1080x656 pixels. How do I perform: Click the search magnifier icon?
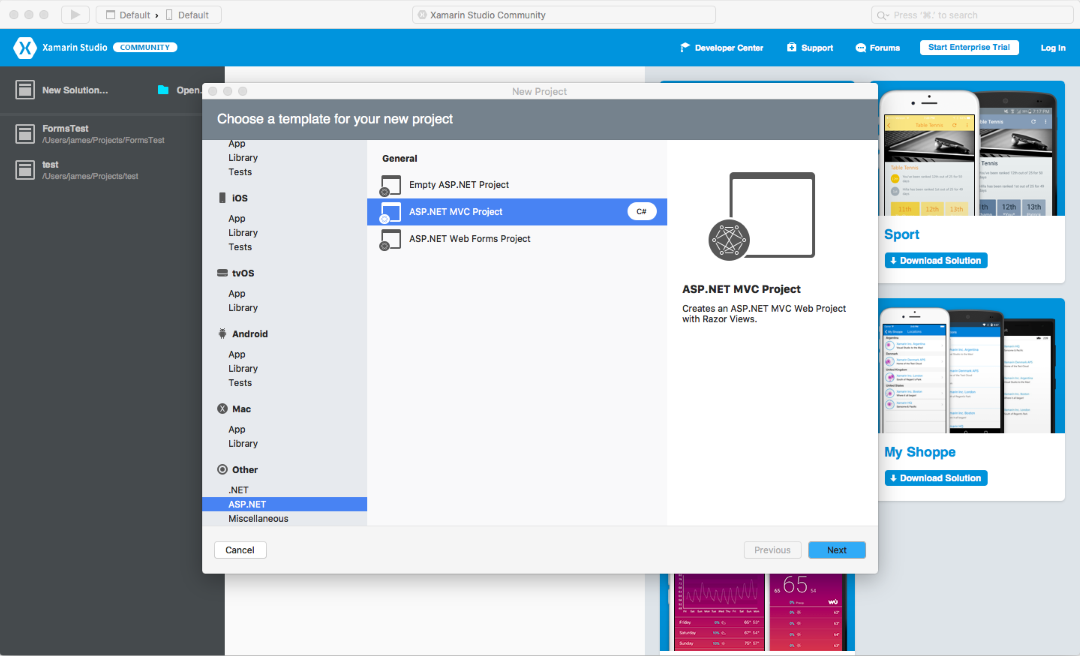click(x=882, y=15)
